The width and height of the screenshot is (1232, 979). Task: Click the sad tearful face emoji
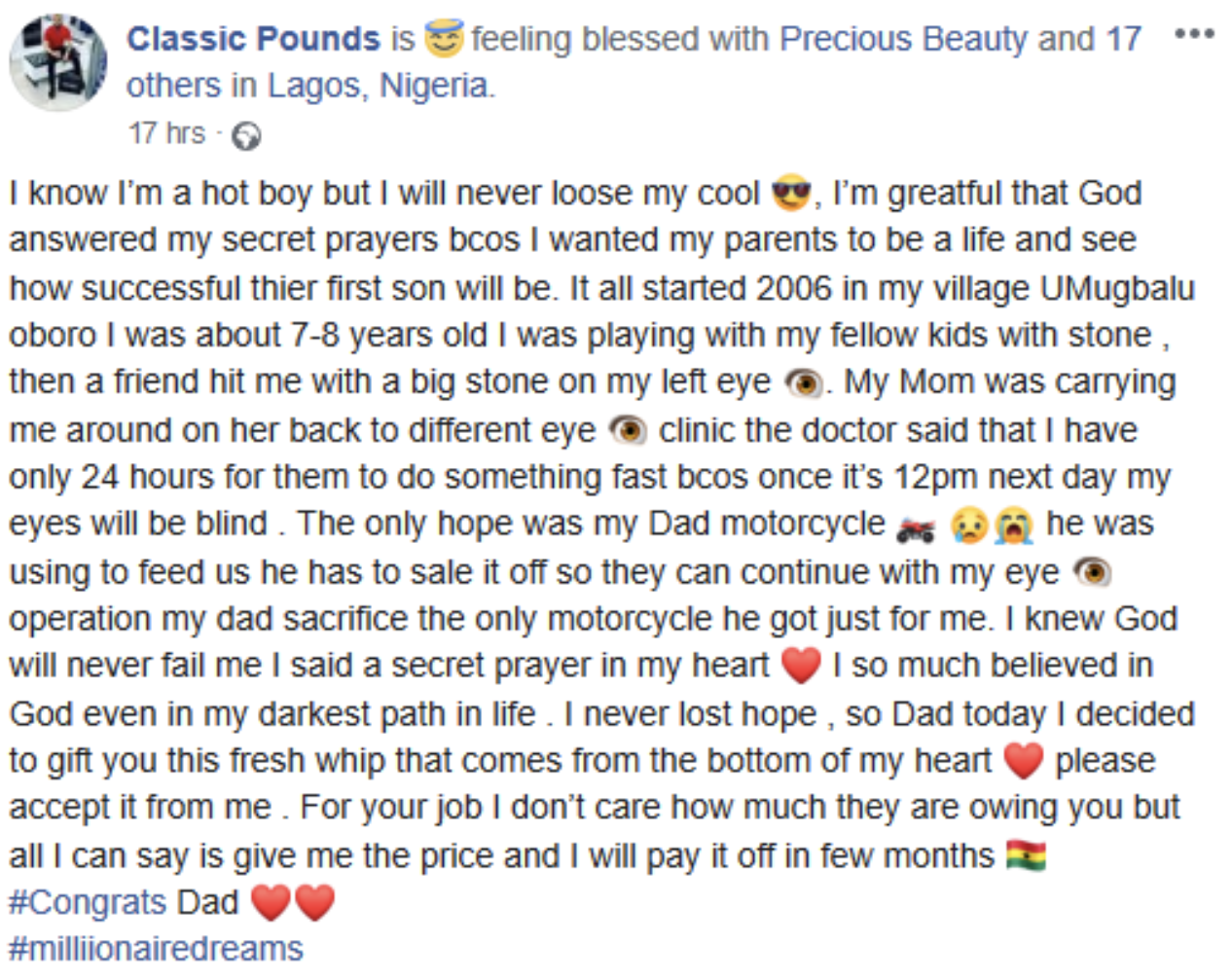(969, 526)
